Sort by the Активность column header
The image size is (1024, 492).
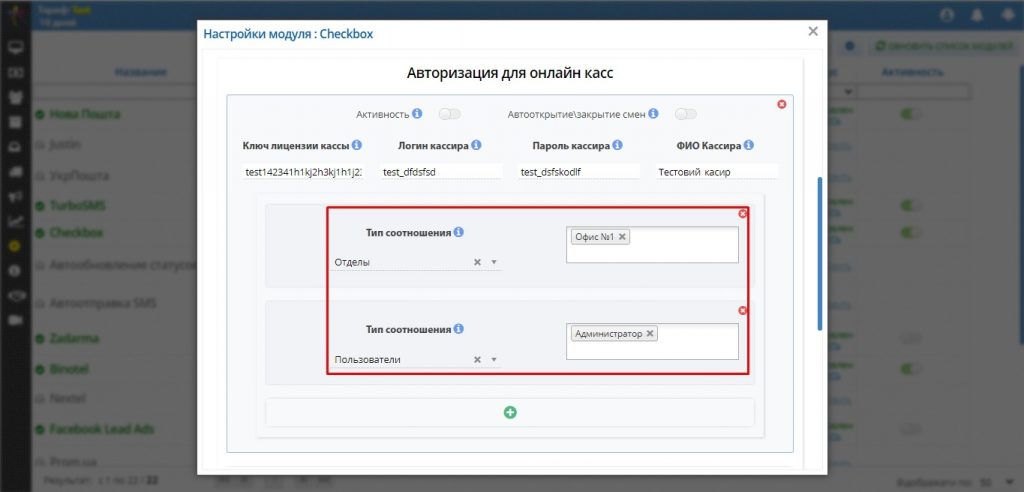912,72
